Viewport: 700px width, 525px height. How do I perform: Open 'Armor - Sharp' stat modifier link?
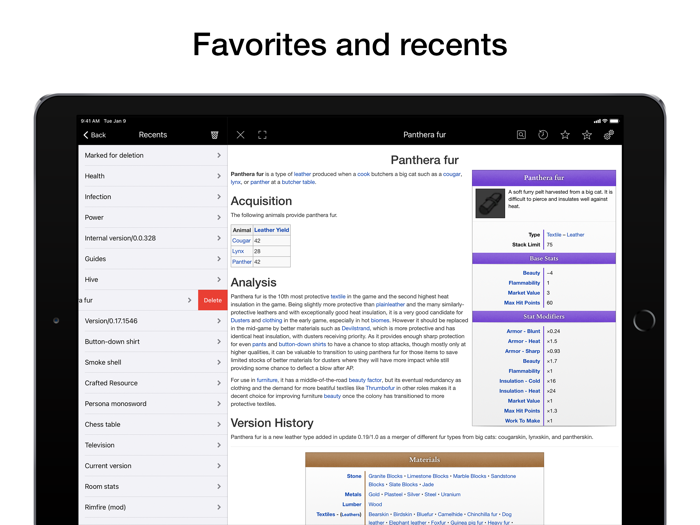coord(522,351)
